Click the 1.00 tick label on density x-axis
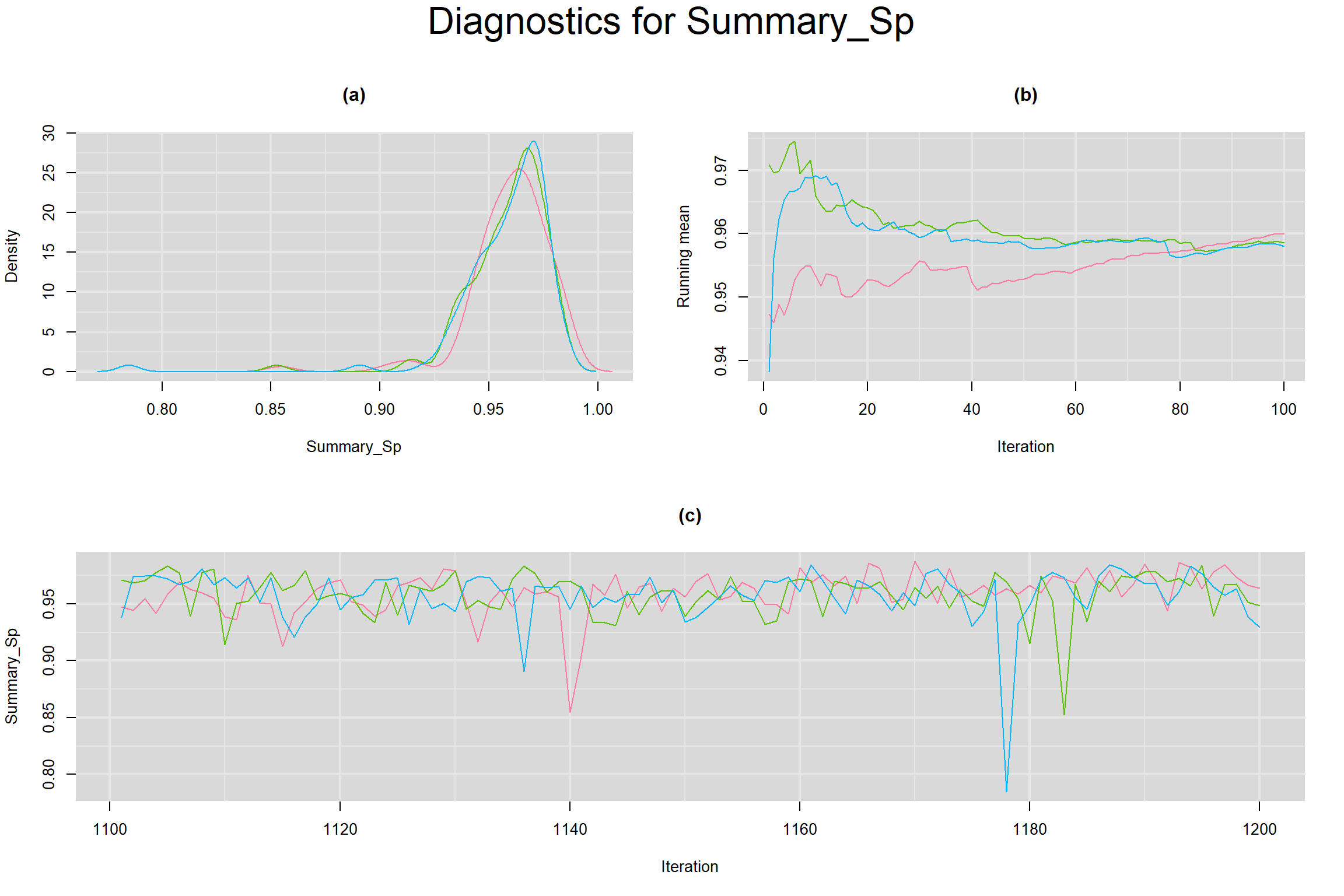1344x896 pixels. 597,409
